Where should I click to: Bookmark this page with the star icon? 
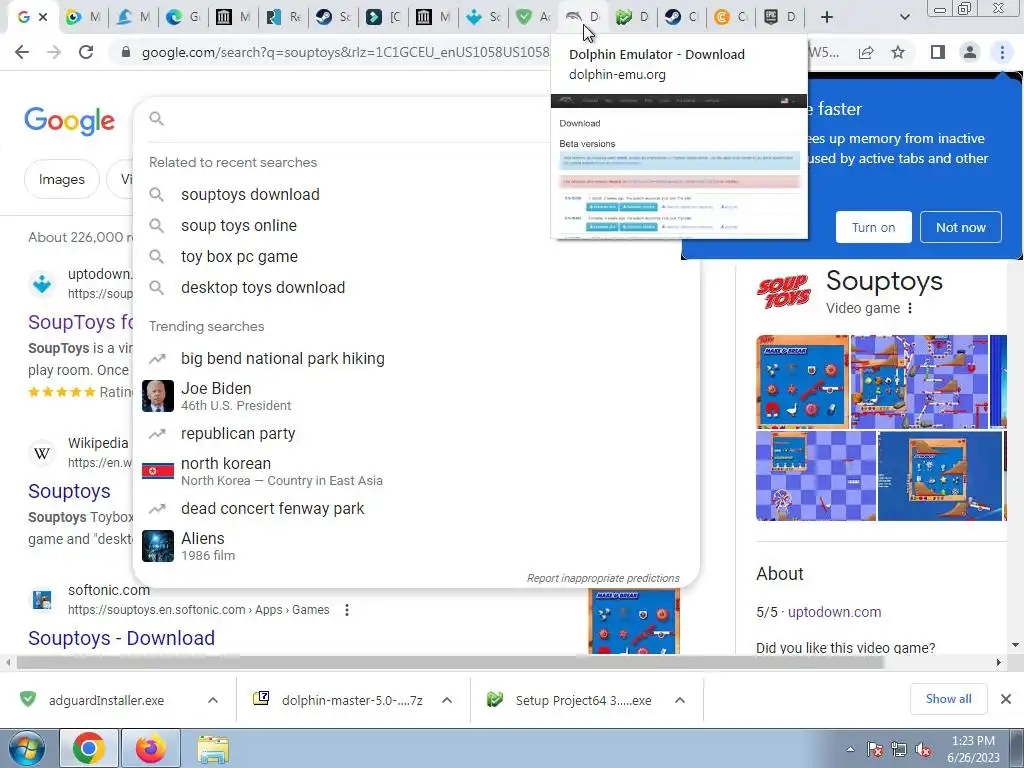click(898, 52)
